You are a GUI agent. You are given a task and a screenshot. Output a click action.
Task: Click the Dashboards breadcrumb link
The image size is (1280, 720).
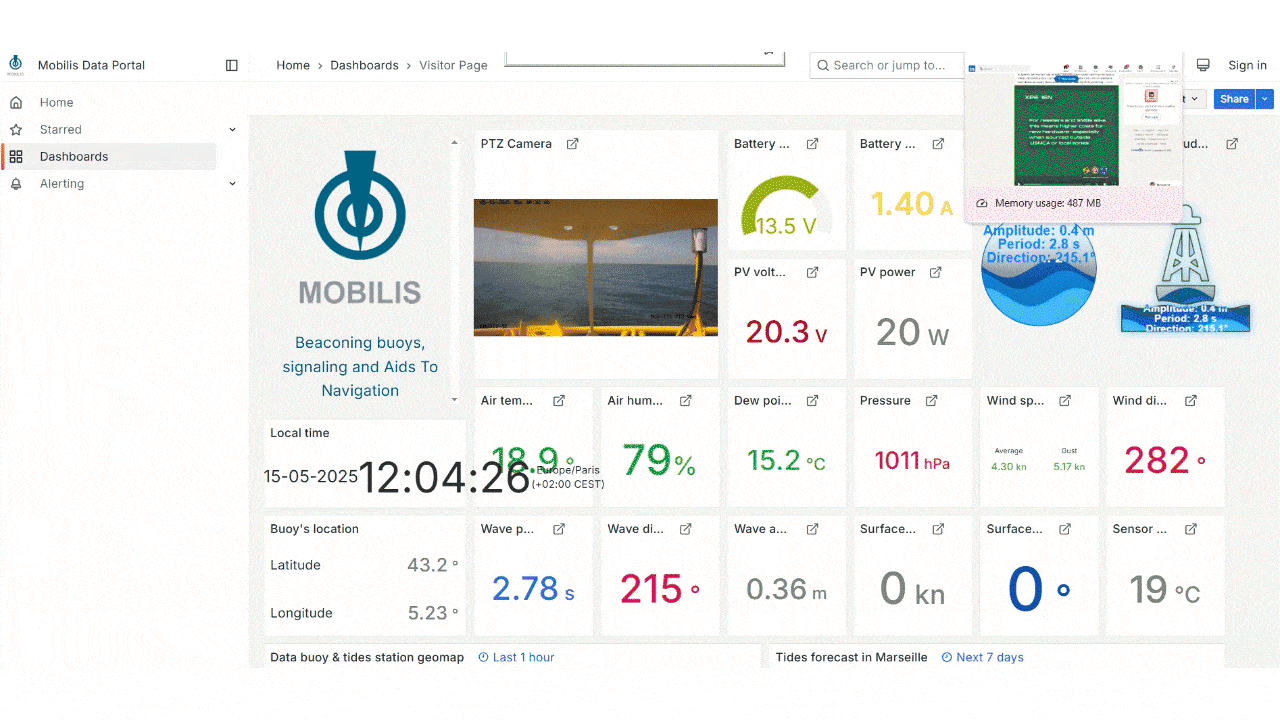pyautogui.click(x=364, y=65)
